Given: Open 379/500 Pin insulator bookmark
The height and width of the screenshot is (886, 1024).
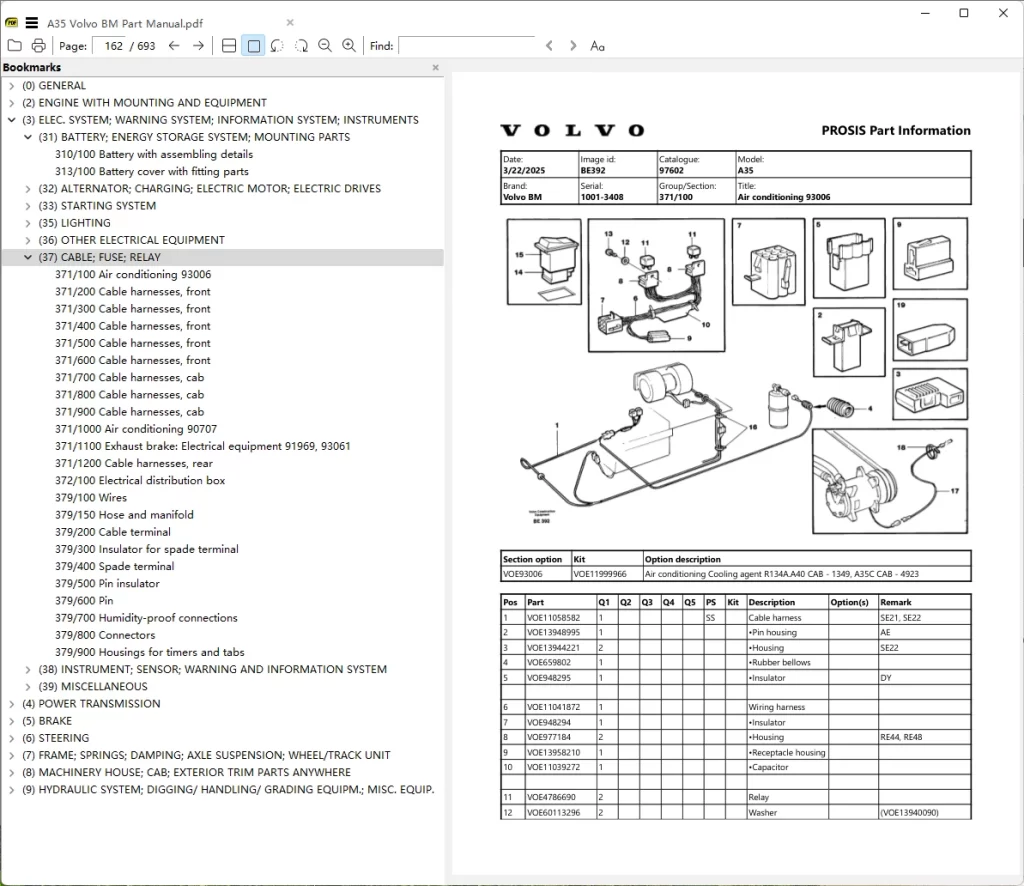Looking at the screenshot, I should click(x=107, y=584).
